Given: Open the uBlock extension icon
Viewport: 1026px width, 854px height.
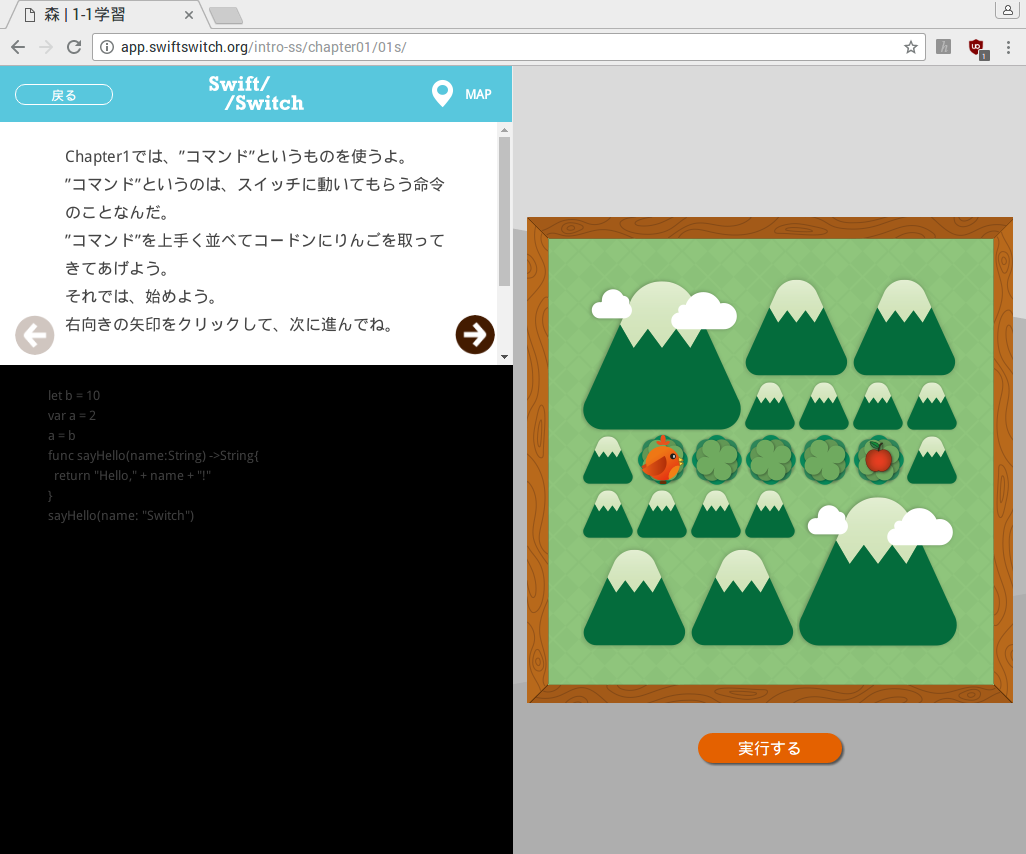Looking at the screenshot, I should [x=977, y=47].
